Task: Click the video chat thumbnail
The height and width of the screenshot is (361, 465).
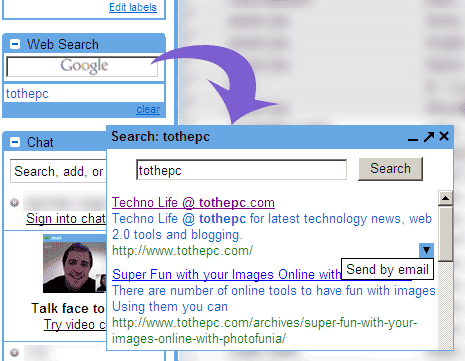Action: coord(75,263)
